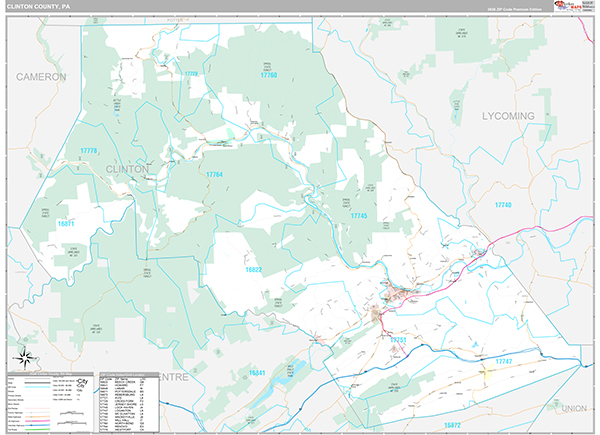
Task: Click the JERSEY SHORE row in ZIP index
Action: (x=122, y=404)
